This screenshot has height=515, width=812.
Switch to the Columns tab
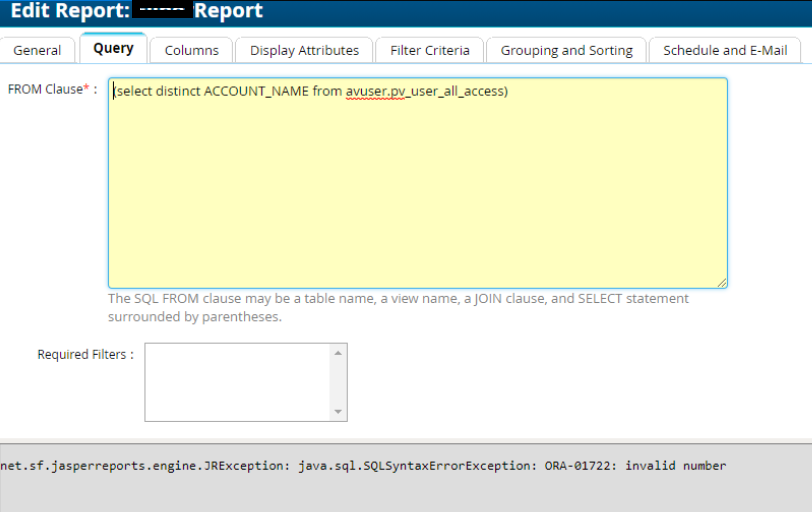tap(191, 50)
